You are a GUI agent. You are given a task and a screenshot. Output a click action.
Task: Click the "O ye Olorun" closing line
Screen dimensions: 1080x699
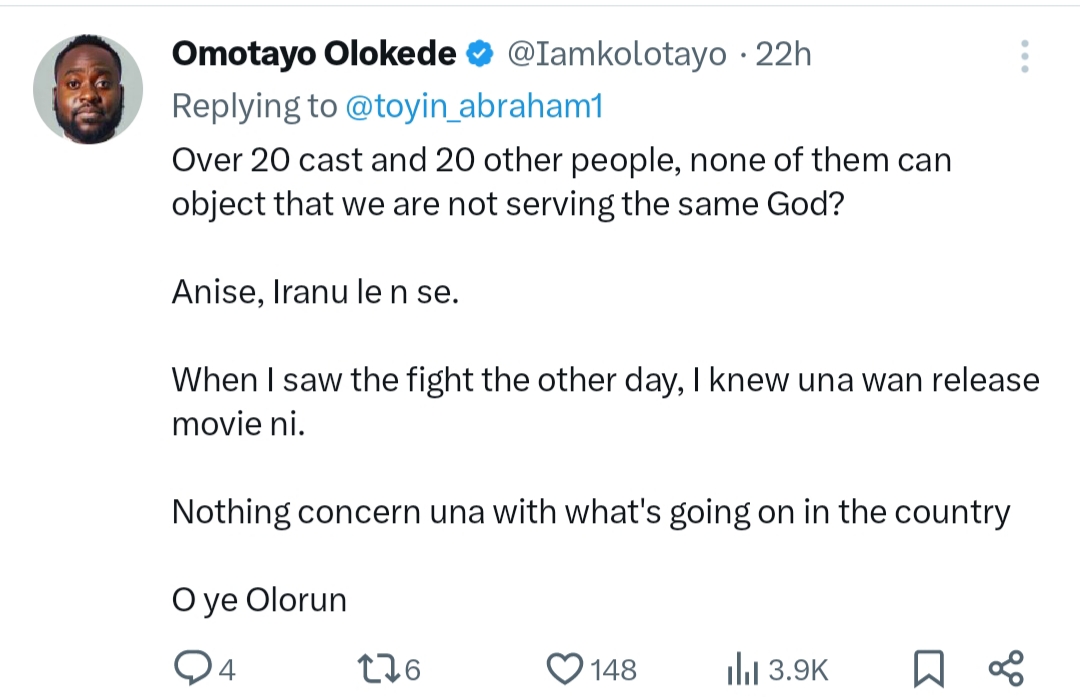[259, 600]
